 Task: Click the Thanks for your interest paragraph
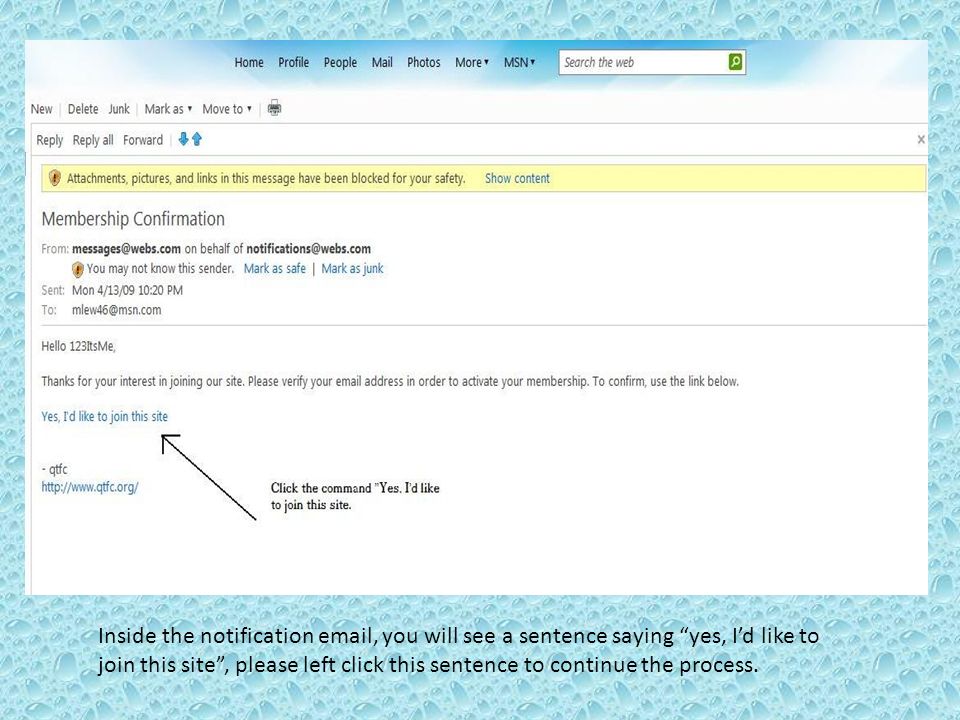390,381
